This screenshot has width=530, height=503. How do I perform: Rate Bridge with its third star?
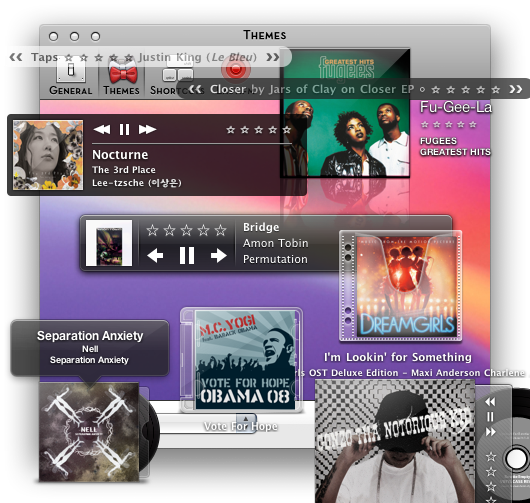[x=186, y=230]
